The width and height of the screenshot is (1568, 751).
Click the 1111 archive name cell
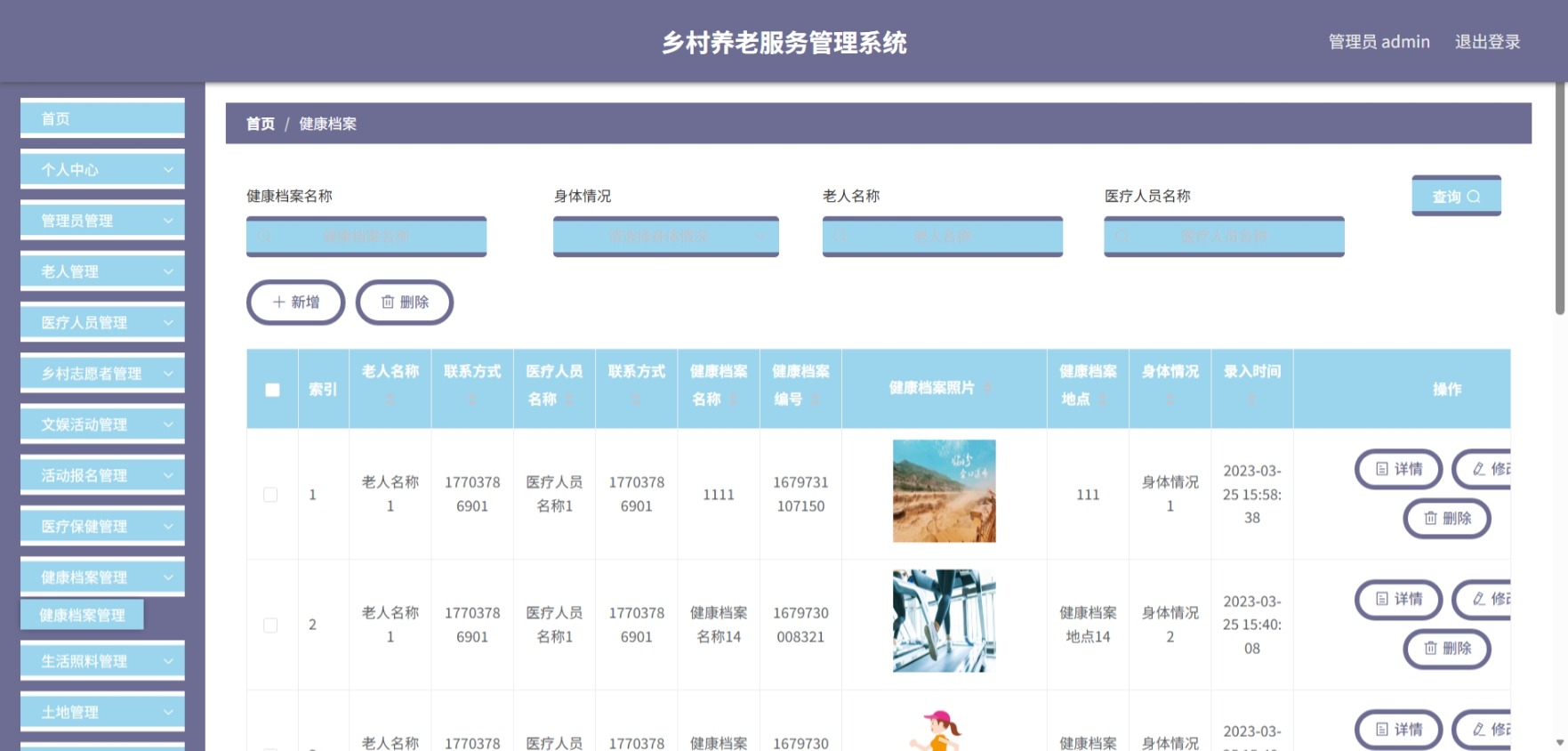tap(719, 495)
